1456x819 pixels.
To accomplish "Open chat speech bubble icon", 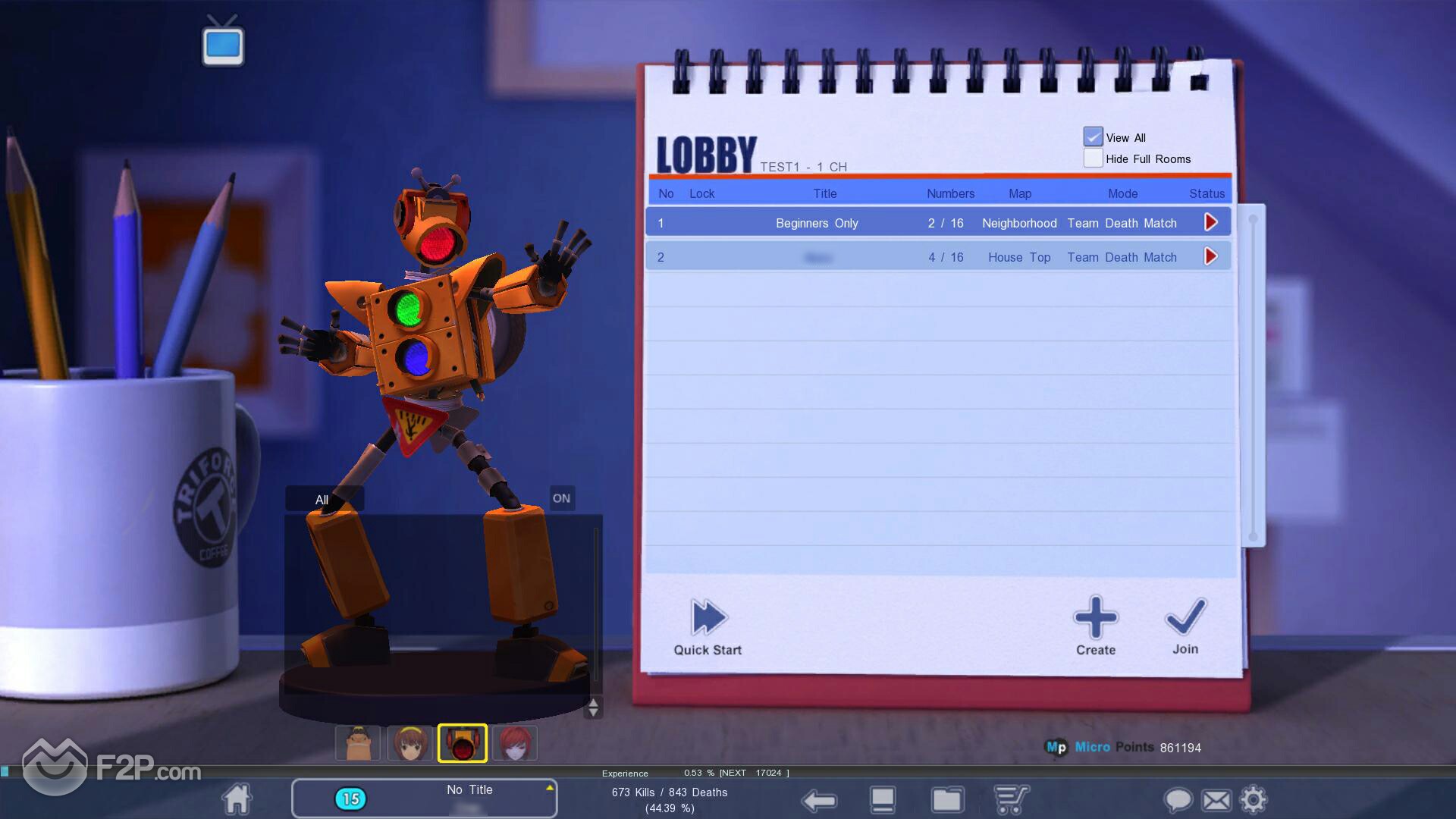I will [x=1178, y=800].
